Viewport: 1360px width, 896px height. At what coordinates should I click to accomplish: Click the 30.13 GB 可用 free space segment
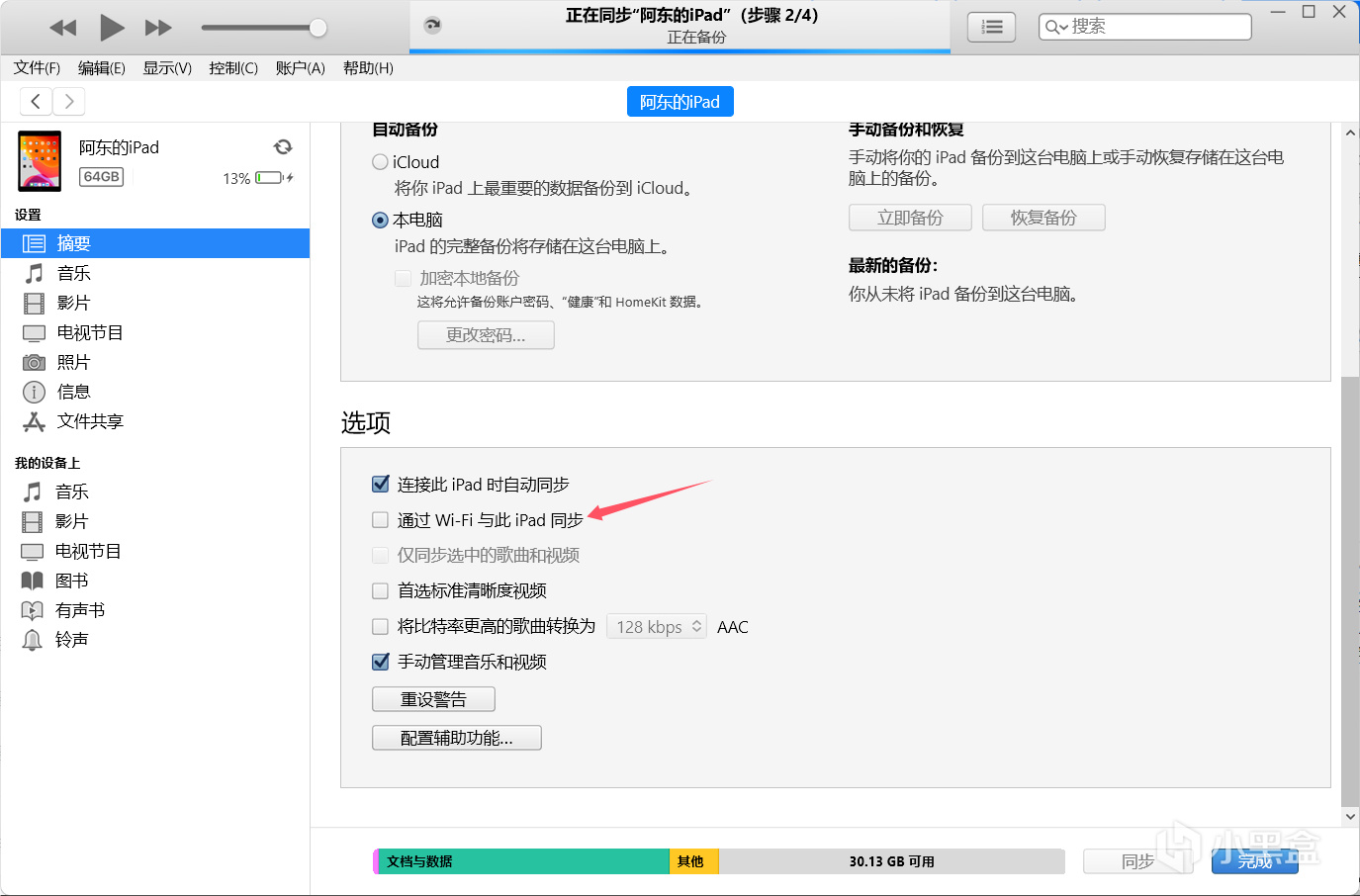pyautogui.click(x=892, y=861)
